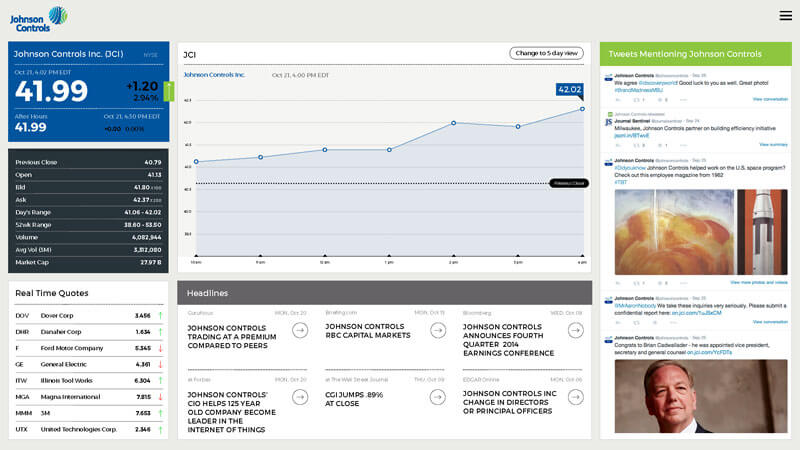Click up arrow for United Technologies Corp

pos(160,430)
